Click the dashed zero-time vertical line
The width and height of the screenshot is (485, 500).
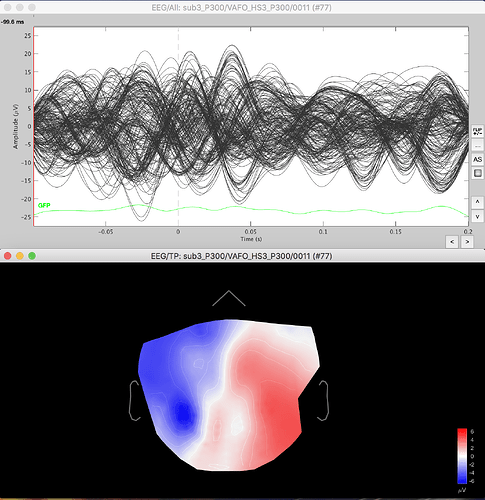178,127
